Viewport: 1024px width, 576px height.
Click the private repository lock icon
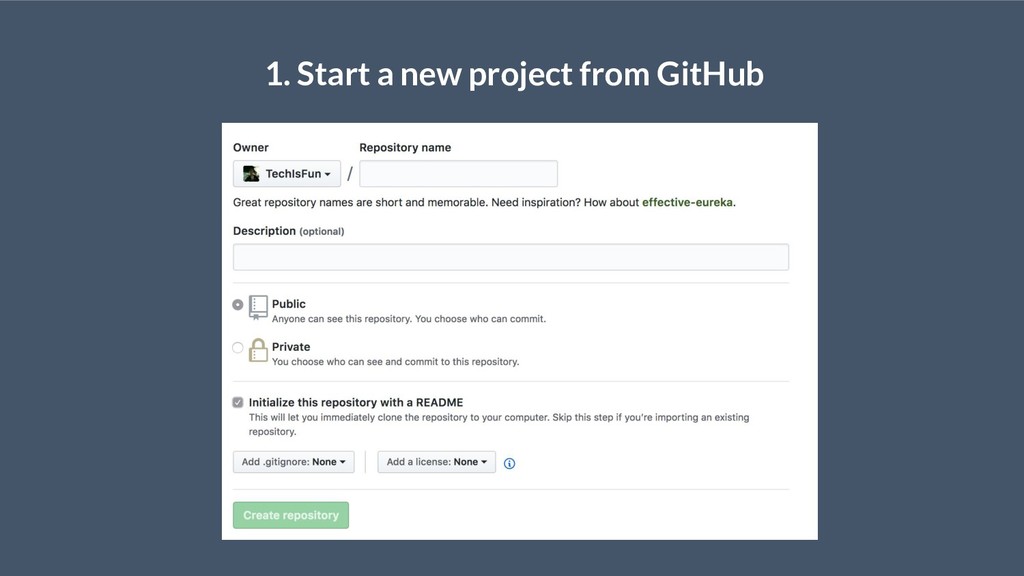[x=258, y=350]
